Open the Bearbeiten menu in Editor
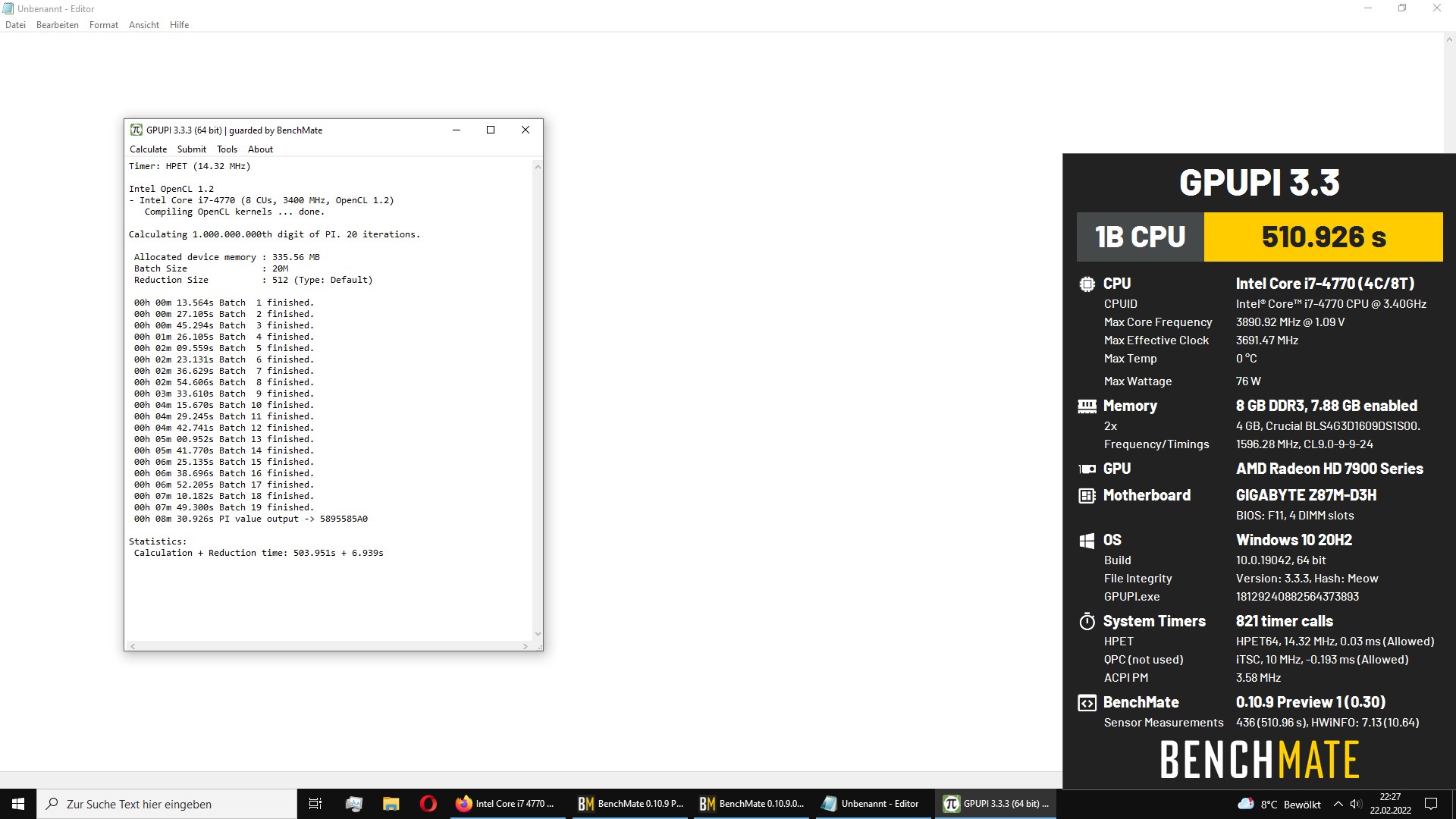This screenshot has width=1456, height=819. tap(58, 25)
